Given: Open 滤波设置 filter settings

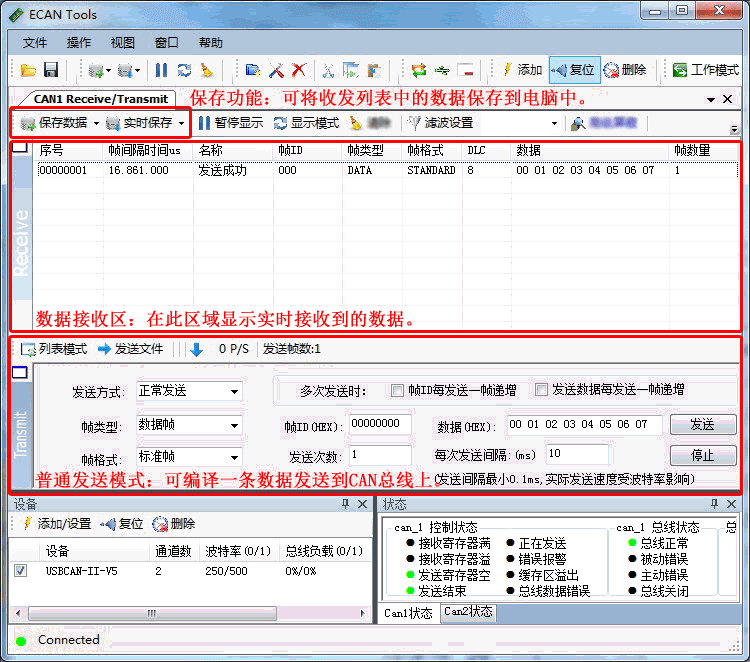Looking at the screenshot, I should point(440,123).
